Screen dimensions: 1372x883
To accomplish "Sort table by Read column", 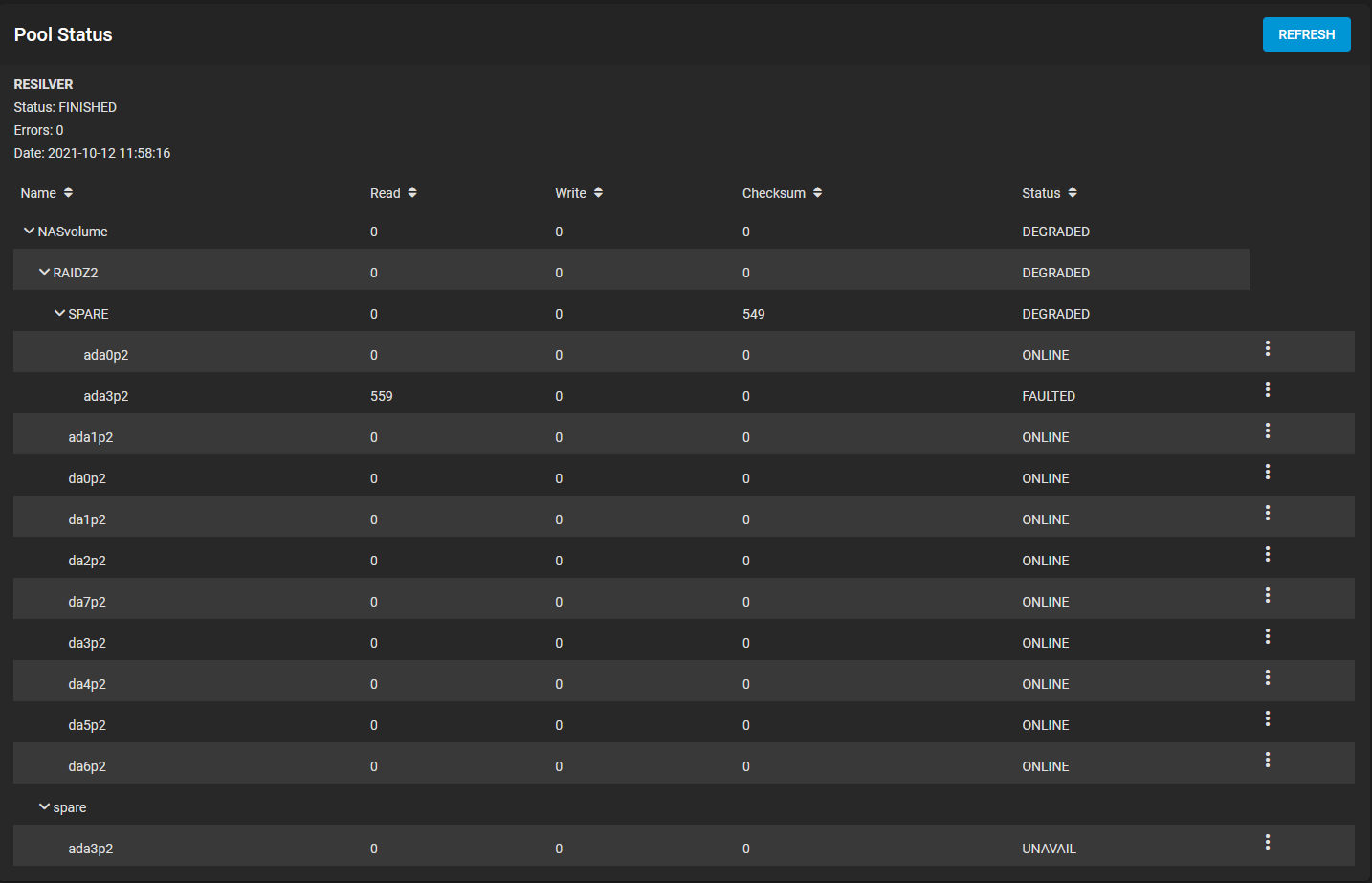I will [x=393, y=193].
